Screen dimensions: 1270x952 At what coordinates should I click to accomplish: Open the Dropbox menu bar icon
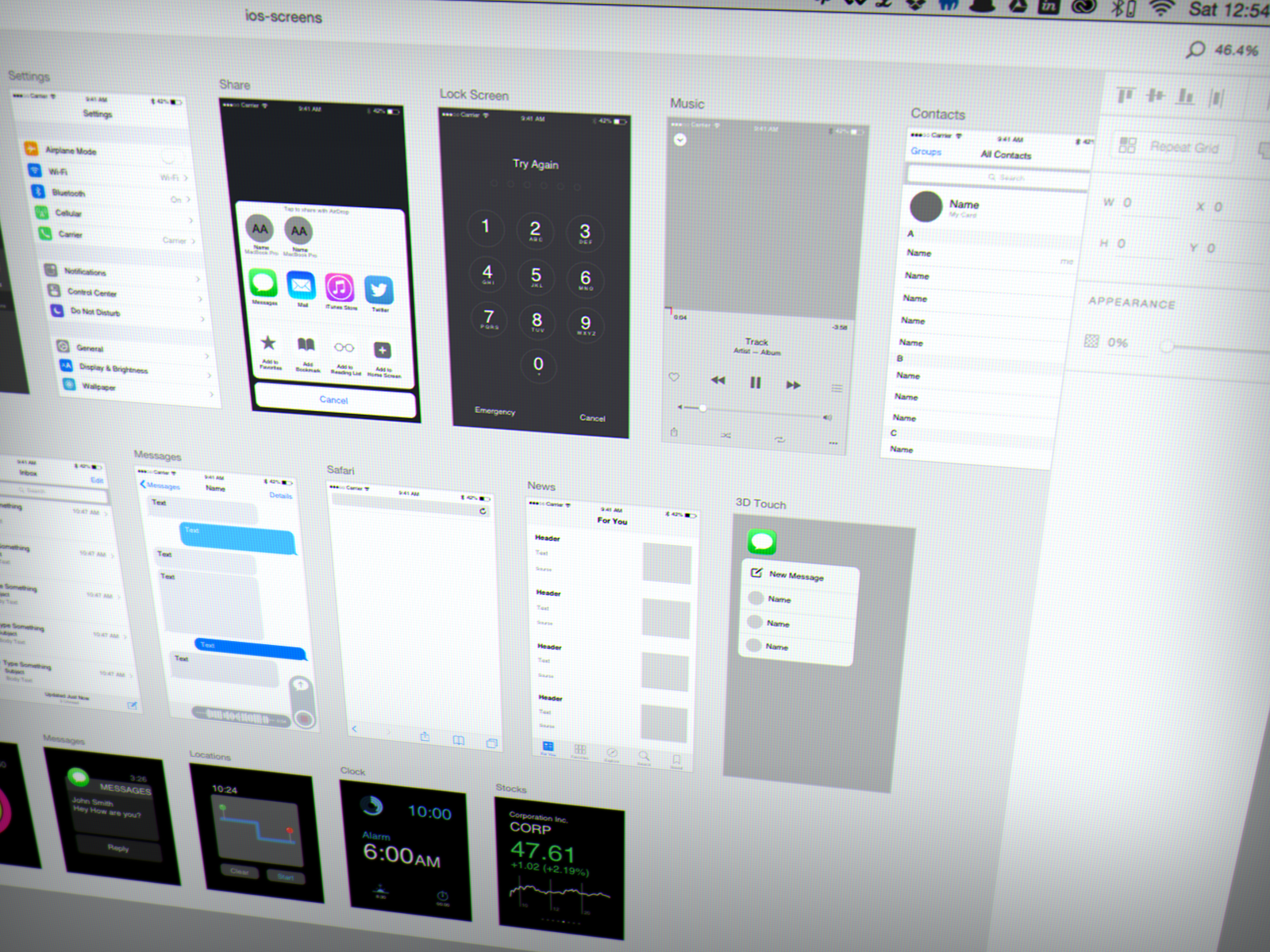tap(915, 5)
